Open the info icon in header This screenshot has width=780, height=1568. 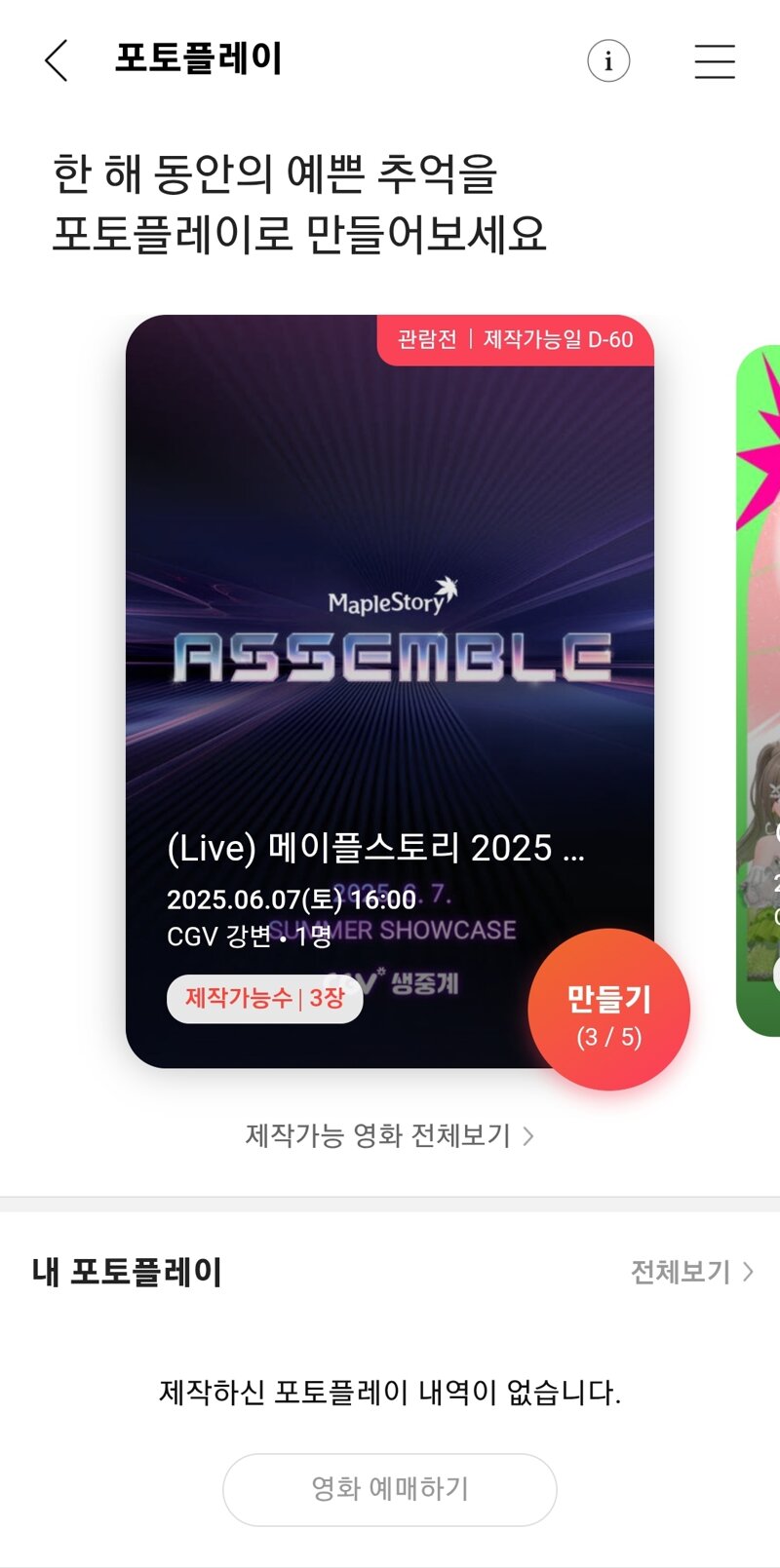608,60
